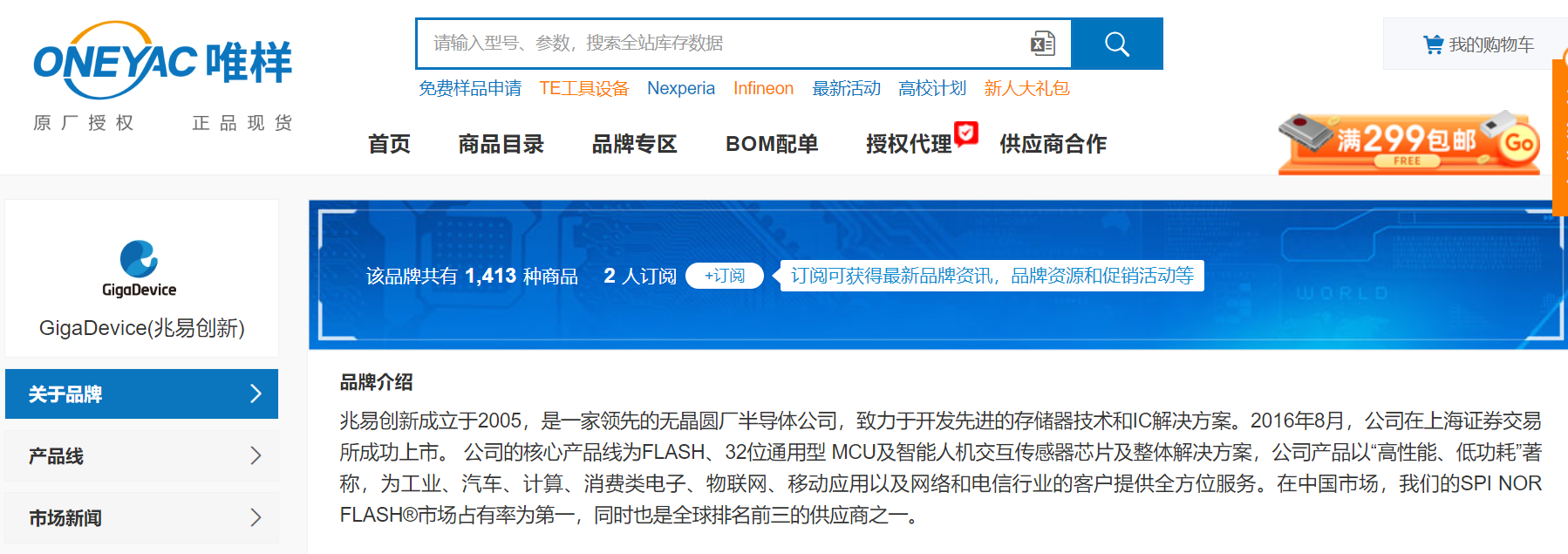1568x554 pixels.
Task: Click the red badge on 授权代理
Action: (966, 133)
